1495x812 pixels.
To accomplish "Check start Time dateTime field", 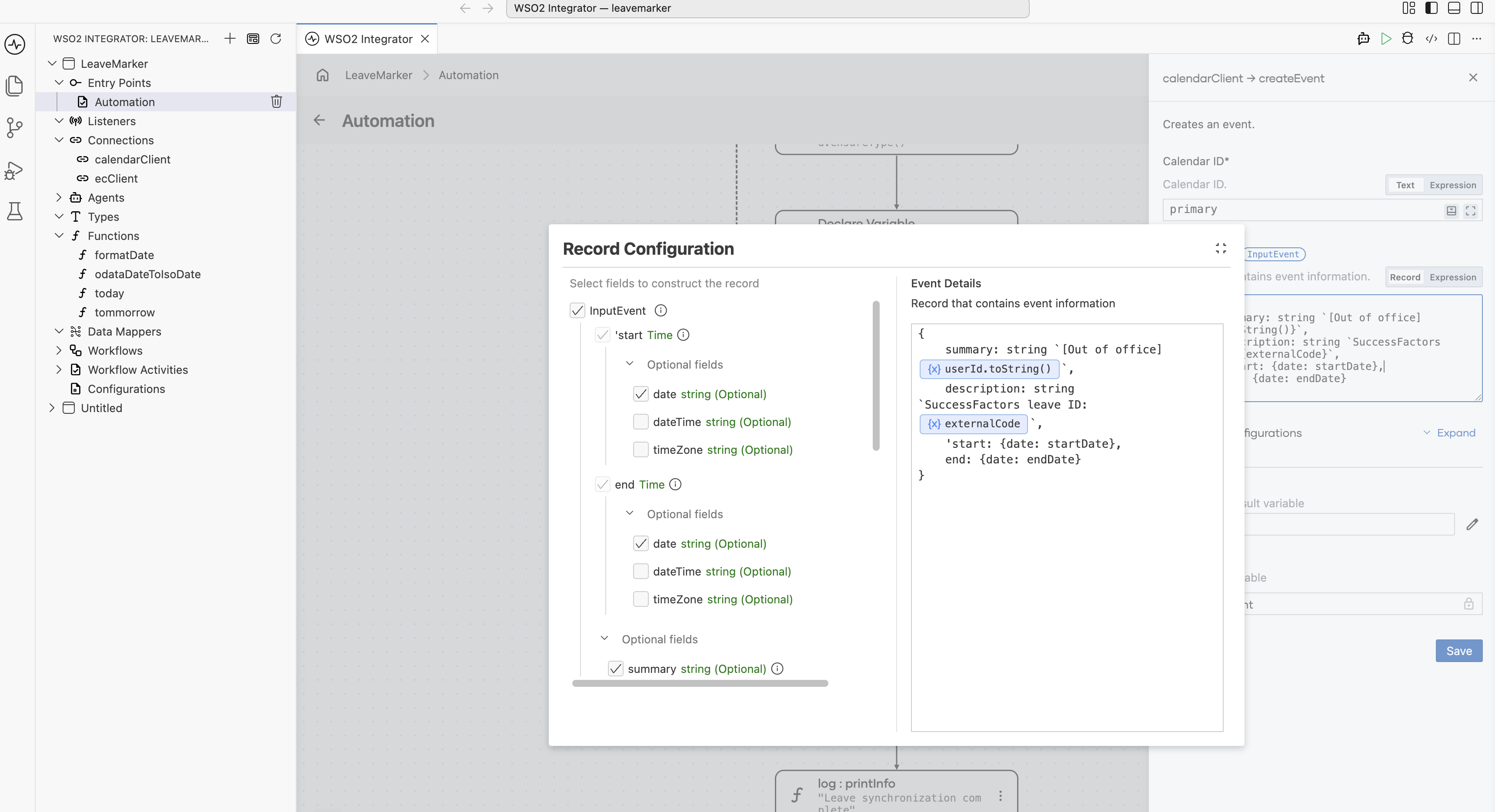I will [x=640, y=422].
